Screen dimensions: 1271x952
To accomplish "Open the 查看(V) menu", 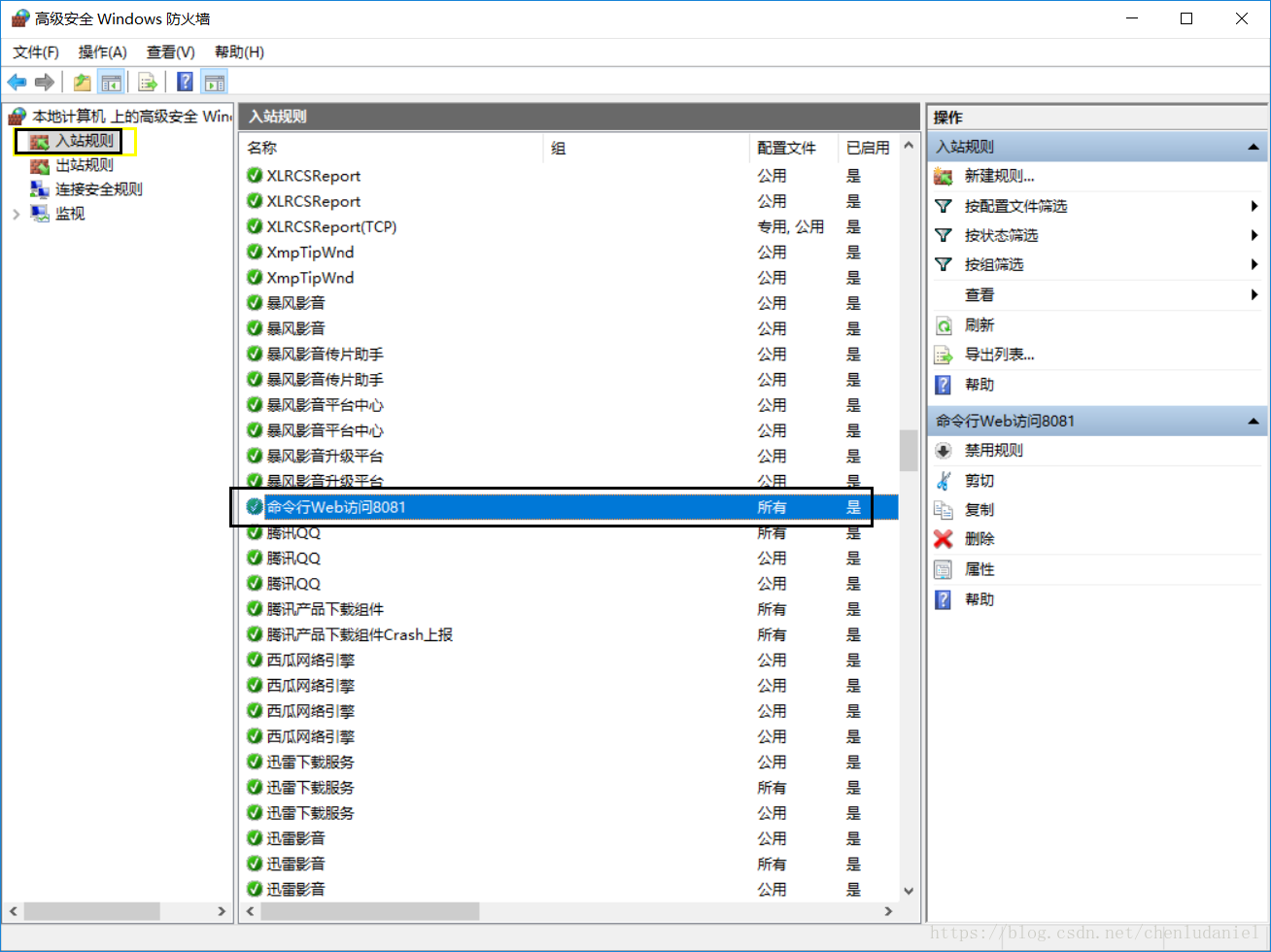I will click(171, 51).
